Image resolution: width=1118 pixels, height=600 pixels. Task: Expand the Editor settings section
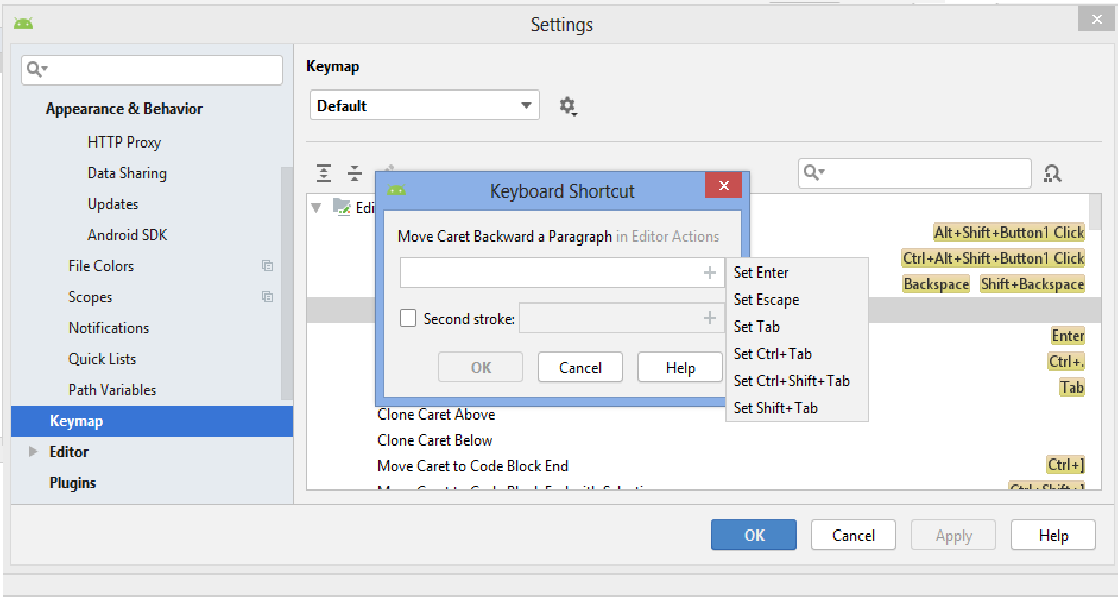pyautogui.click(x=34, y=452)
